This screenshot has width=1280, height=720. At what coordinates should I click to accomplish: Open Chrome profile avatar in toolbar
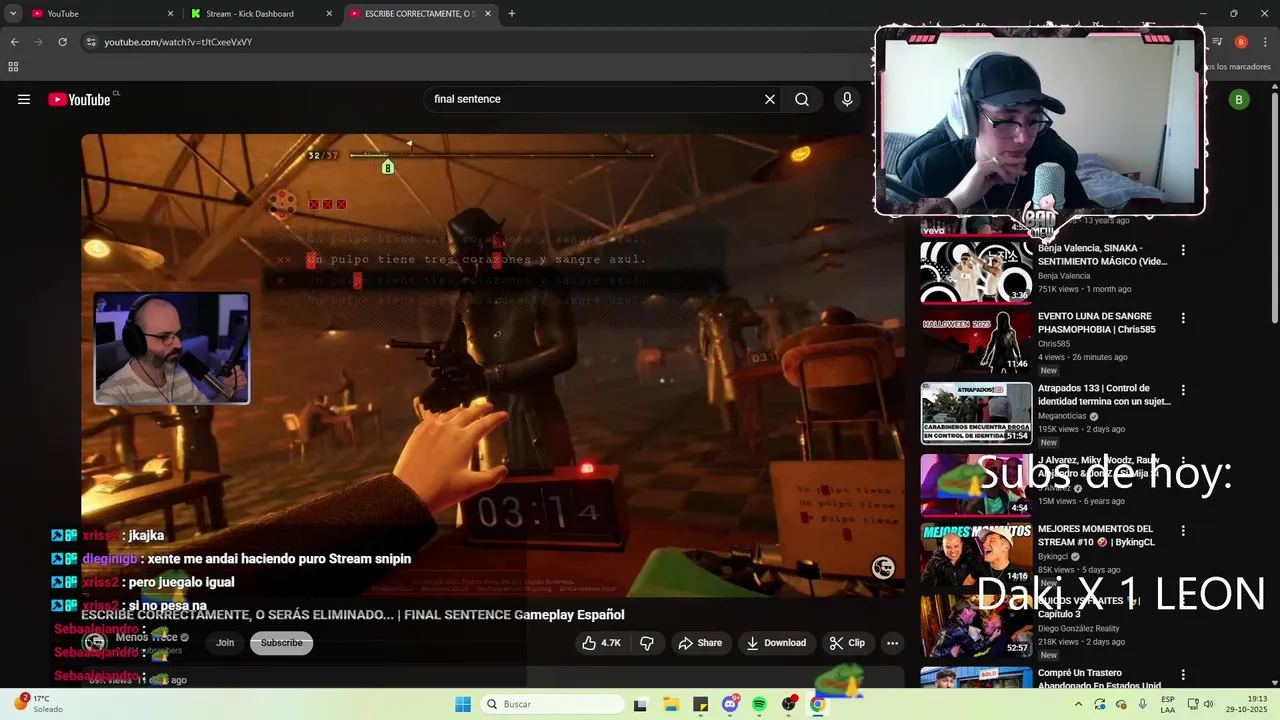(x=1241, y=42)
